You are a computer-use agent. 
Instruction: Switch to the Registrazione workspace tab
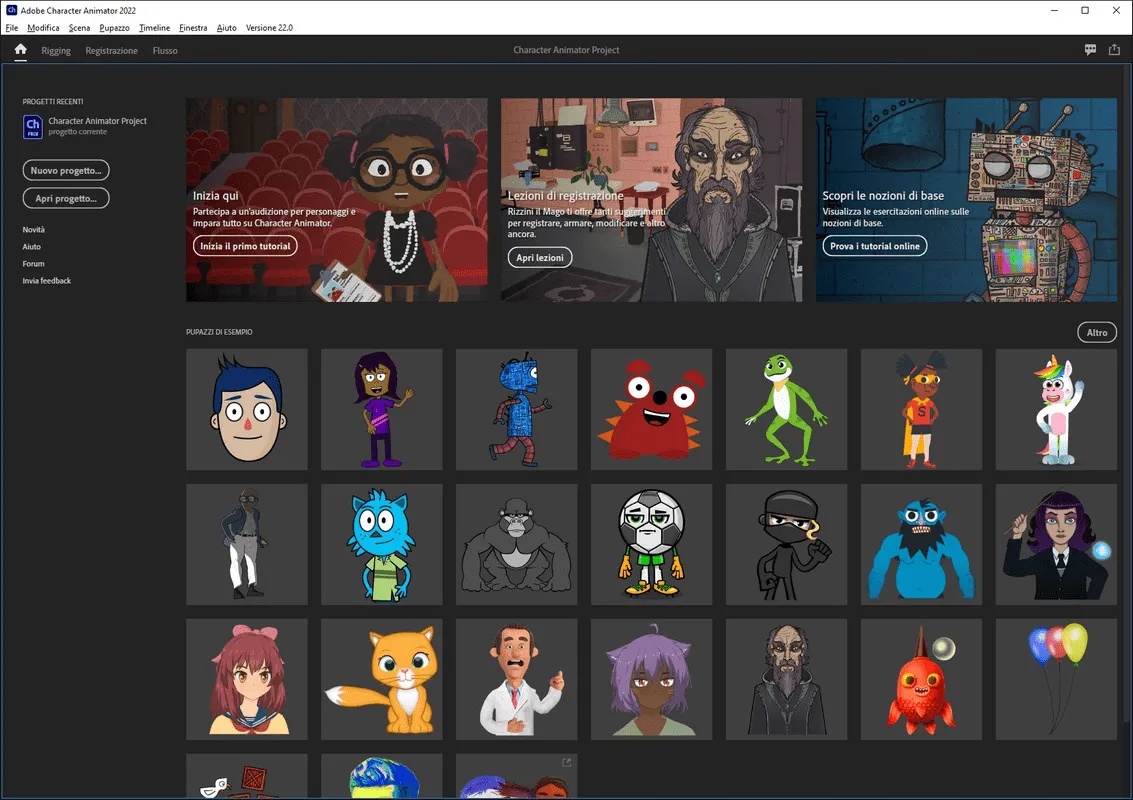(111, 51)
